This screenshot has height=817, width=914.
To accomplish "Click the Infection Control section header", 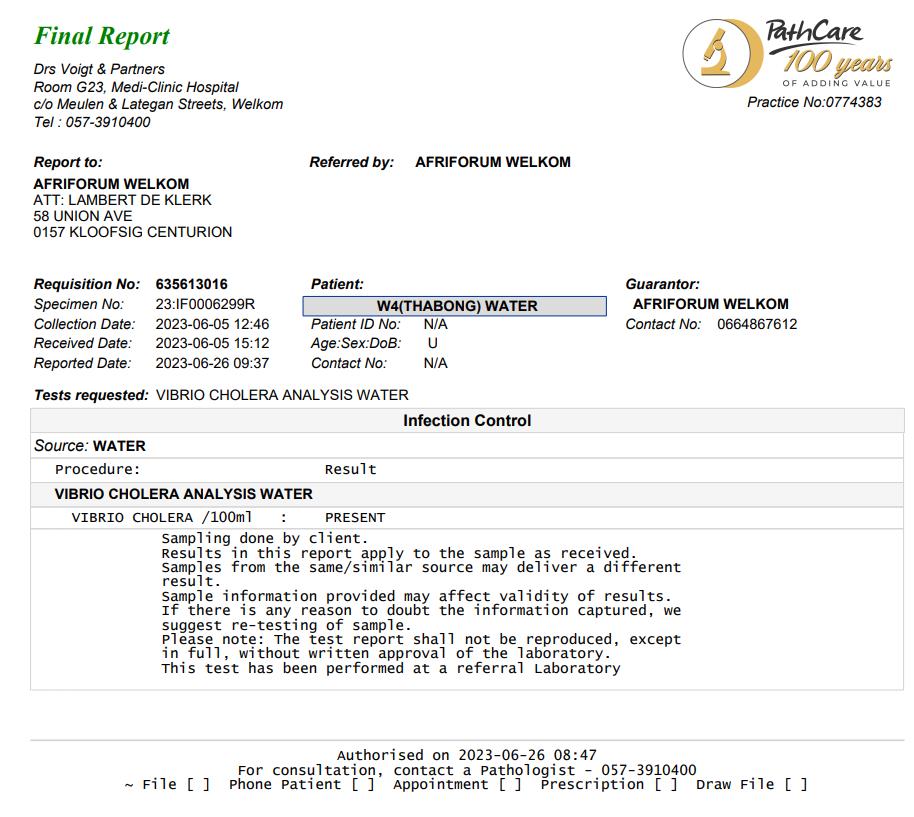I will (467, 421).
